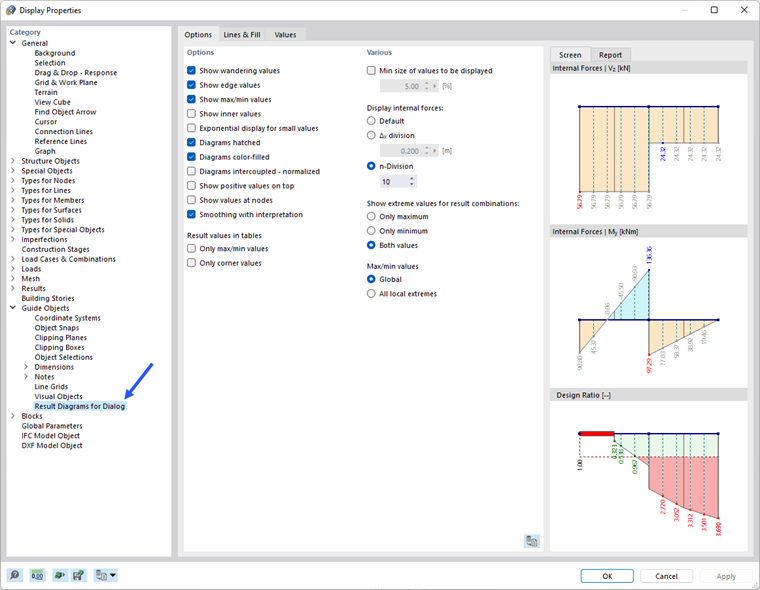This screenshot has height=590, width=760.
Task: Collapse Guide Objects category
Action: (13, 308)
